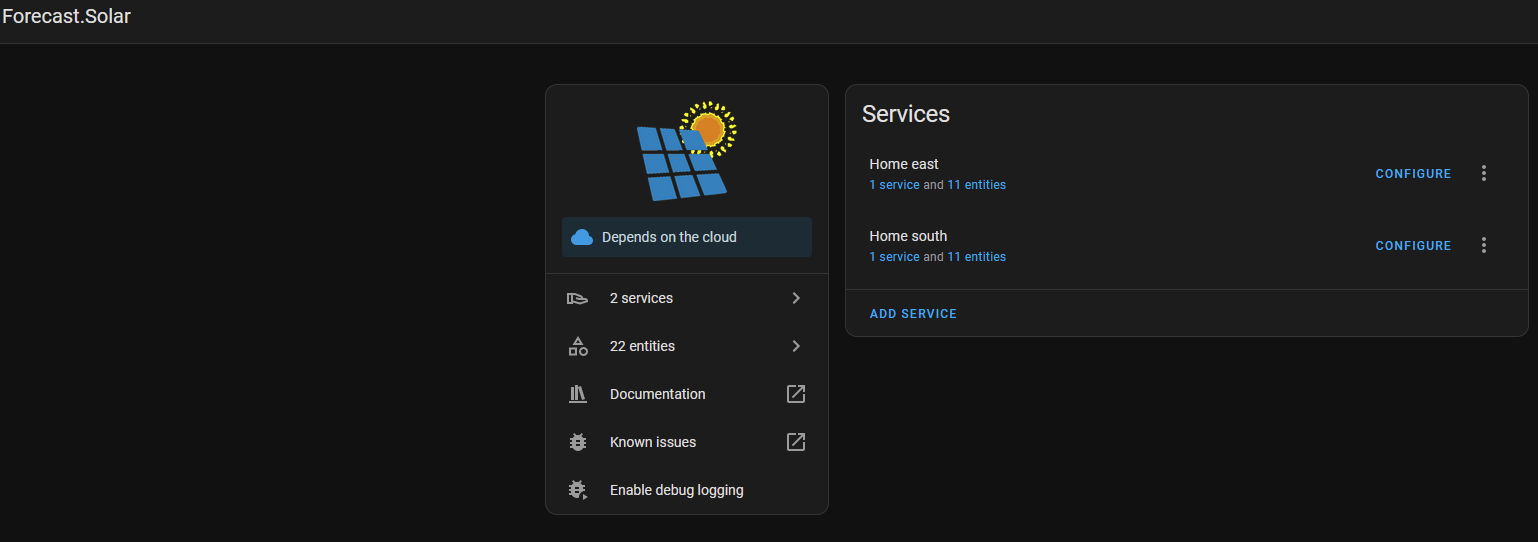Expand the 2 services chevron

tap(796, 298)
